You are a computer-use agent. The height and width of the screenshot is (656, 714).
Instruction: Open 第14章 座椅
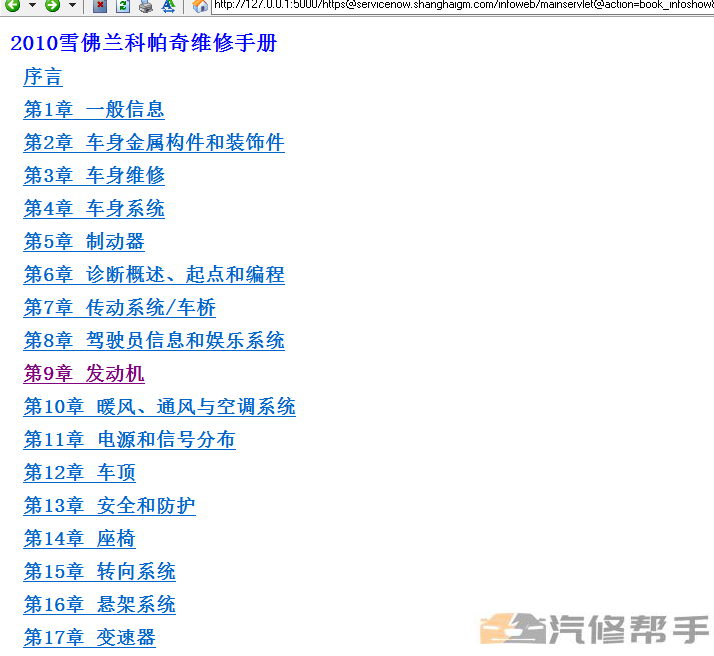pos(79,539)
